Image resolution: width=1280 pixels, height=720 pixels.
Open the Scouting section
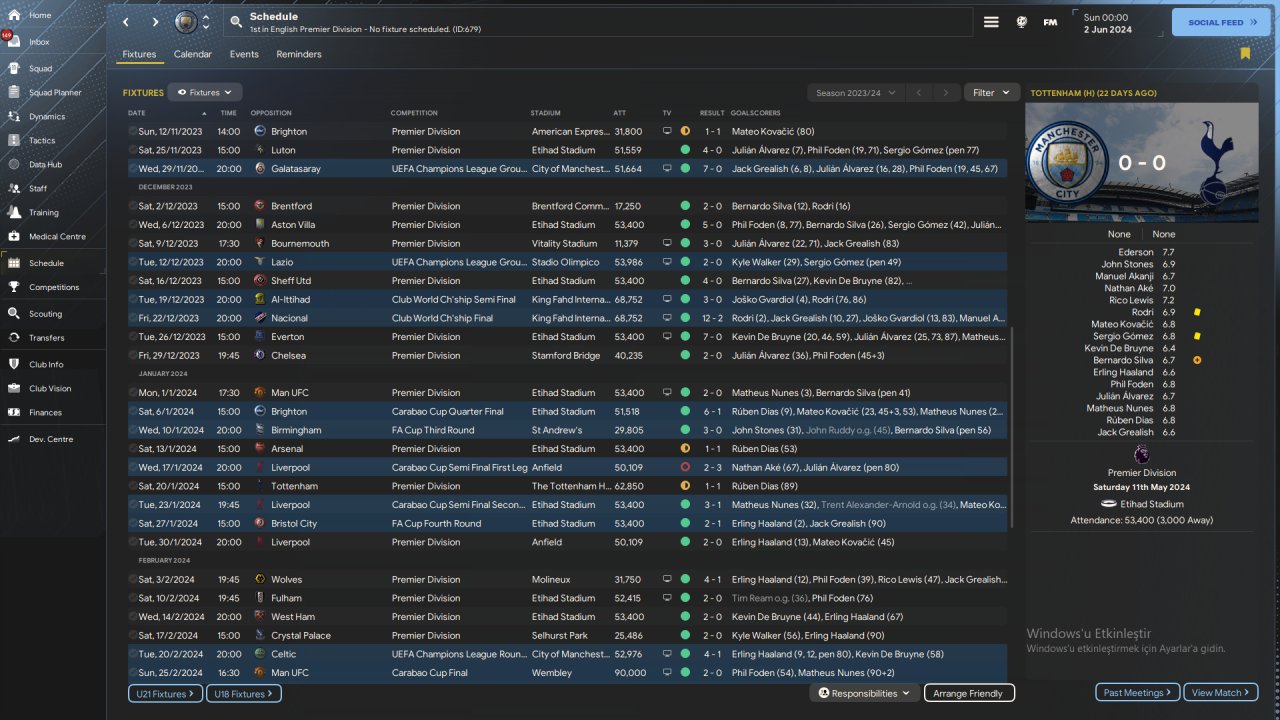coord(45,313)
